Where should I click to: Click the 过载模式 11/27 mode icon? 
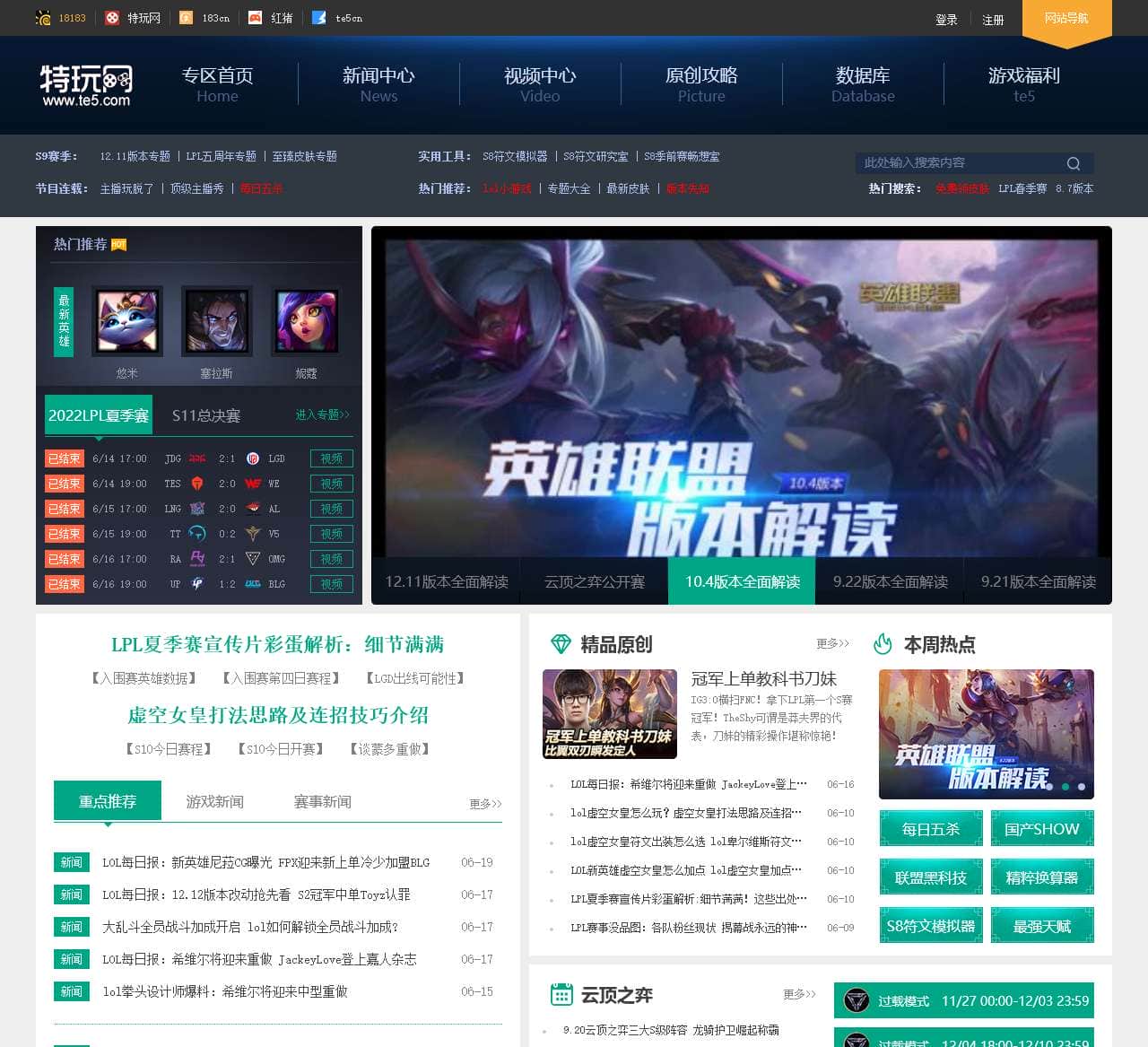click(857, 1000)
